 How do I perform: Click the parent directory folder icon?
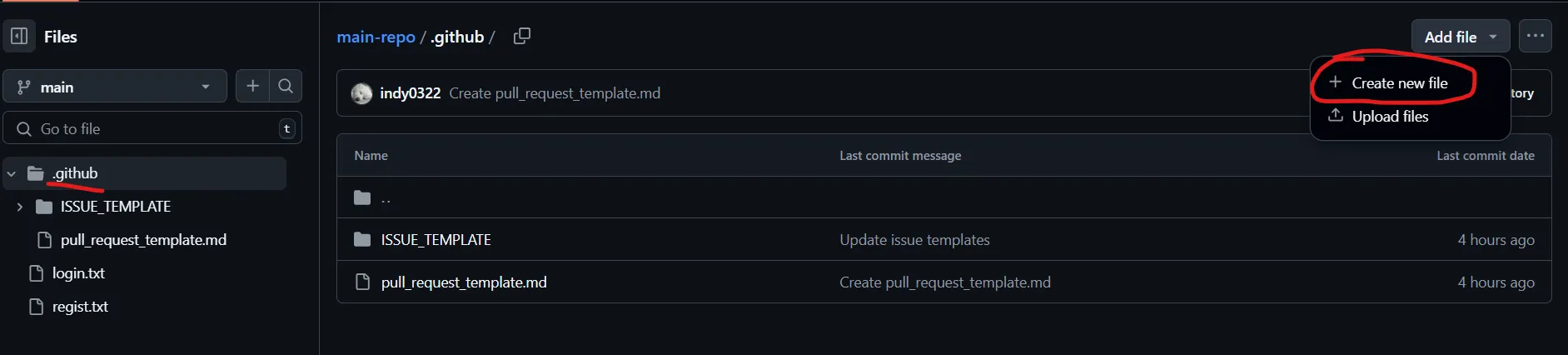click(362, 197)
